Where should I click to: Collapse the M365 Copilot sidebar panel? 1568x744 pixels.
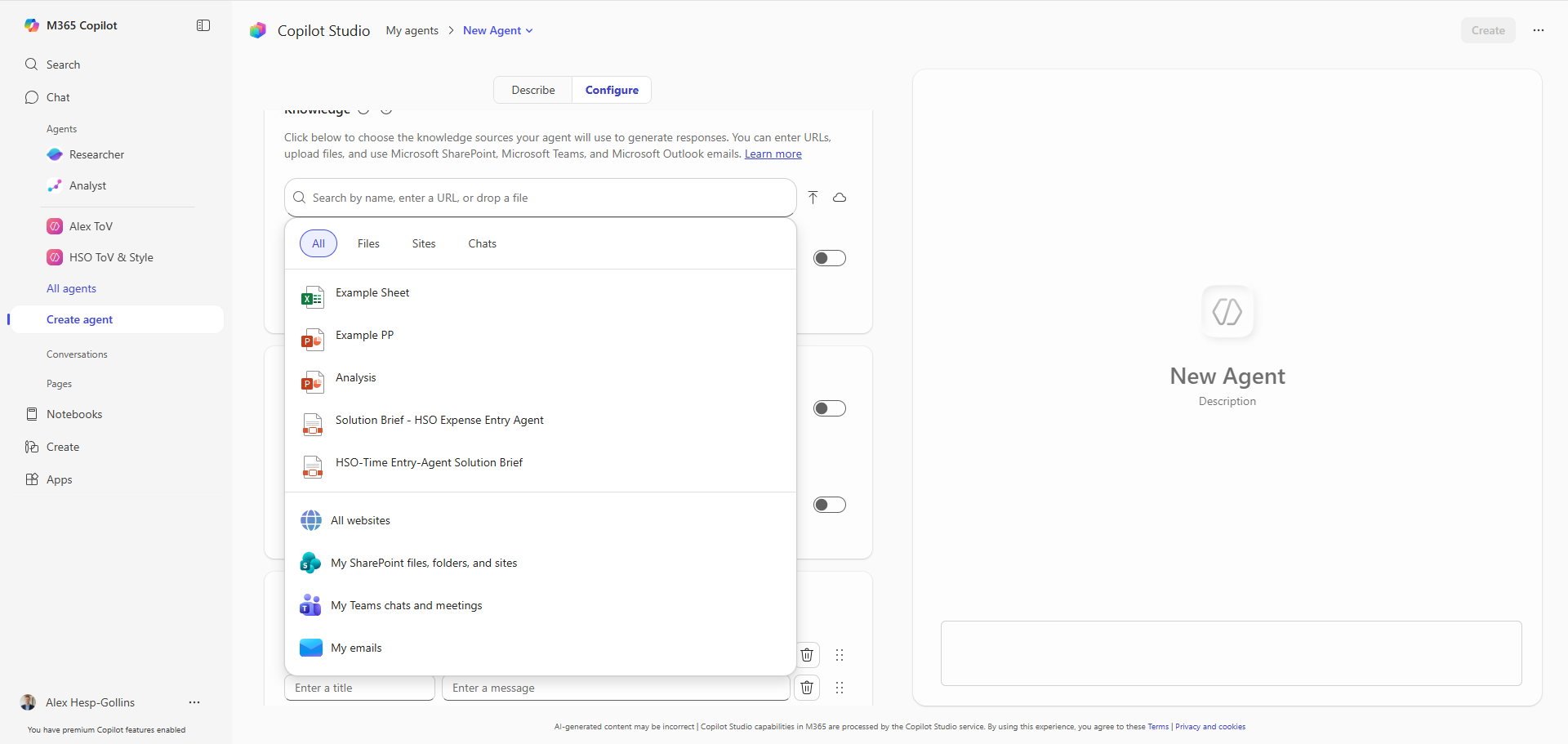click(x=203, y=25)
